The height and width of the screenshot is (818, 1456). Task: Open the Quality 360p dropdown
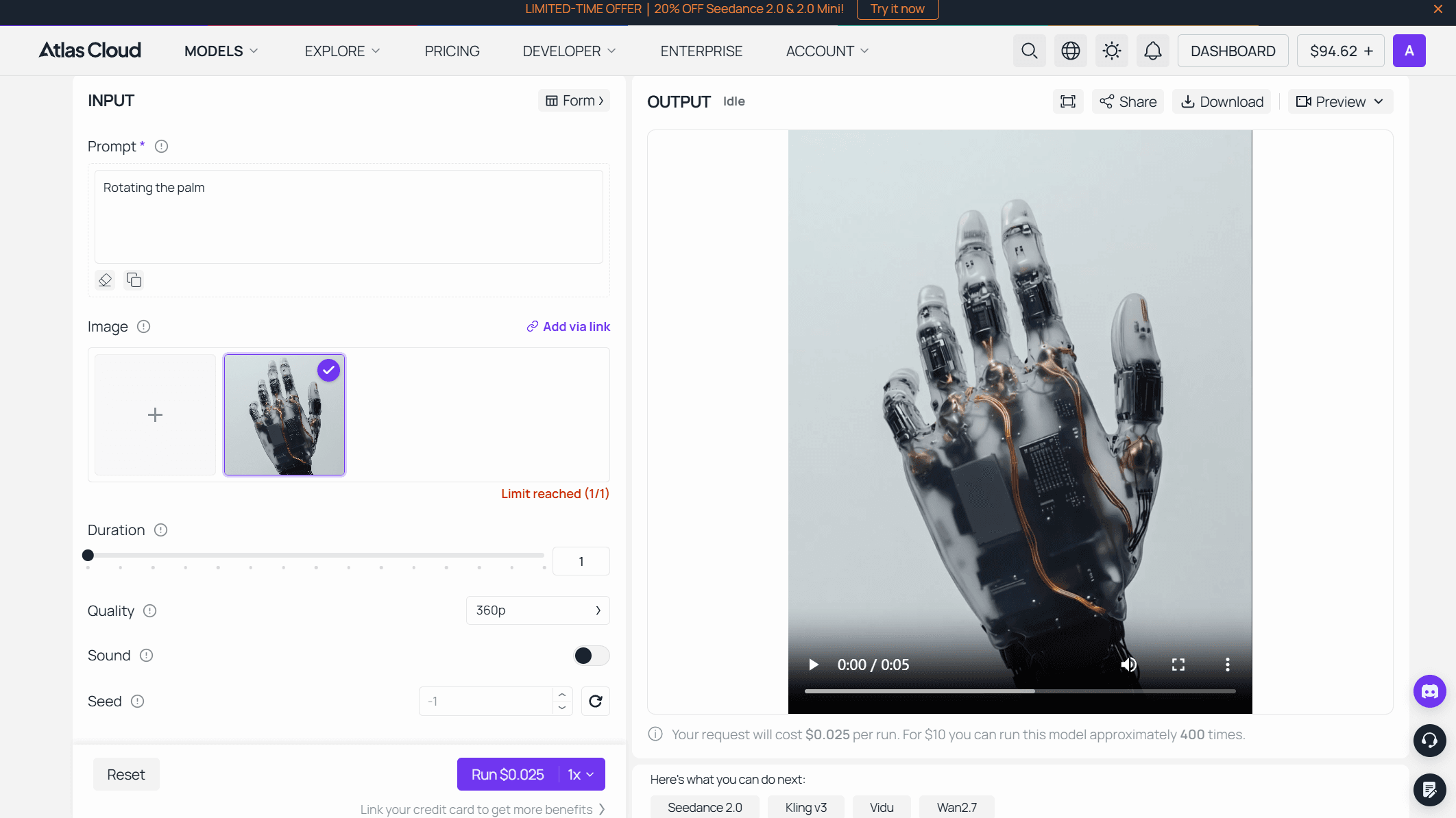tap(537, 610)
